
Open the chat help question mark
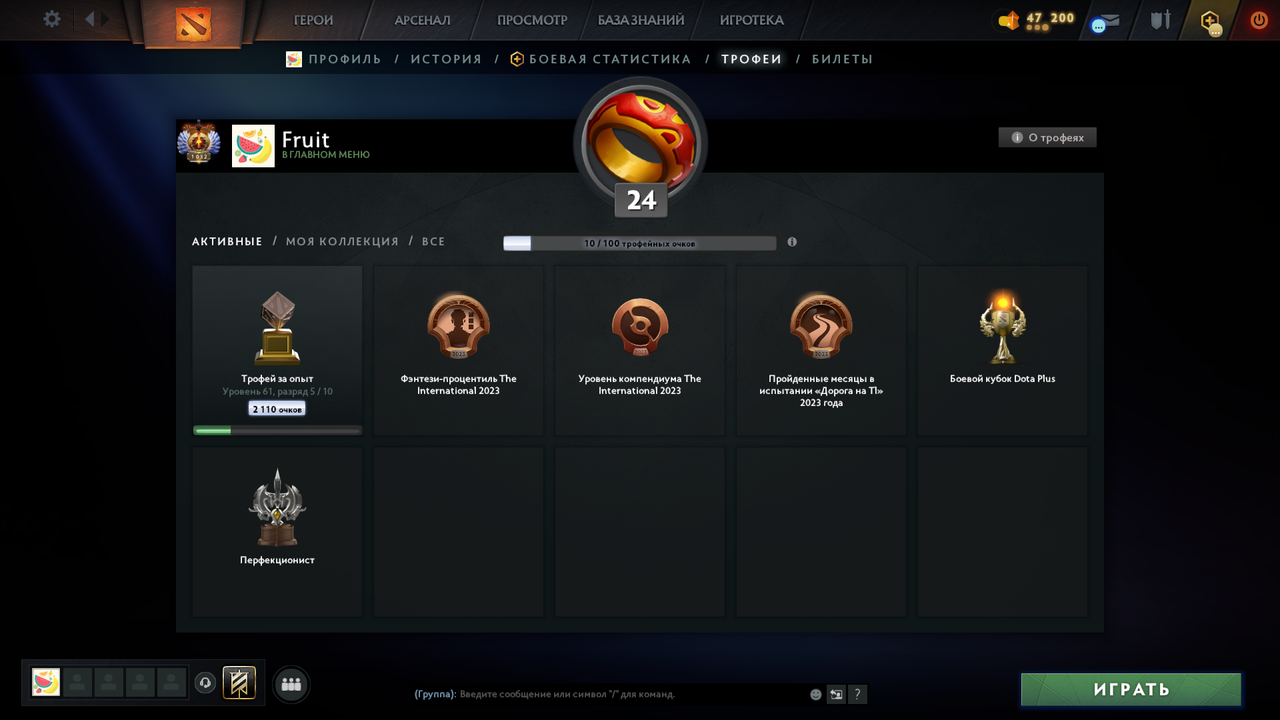tap(857, 694)
